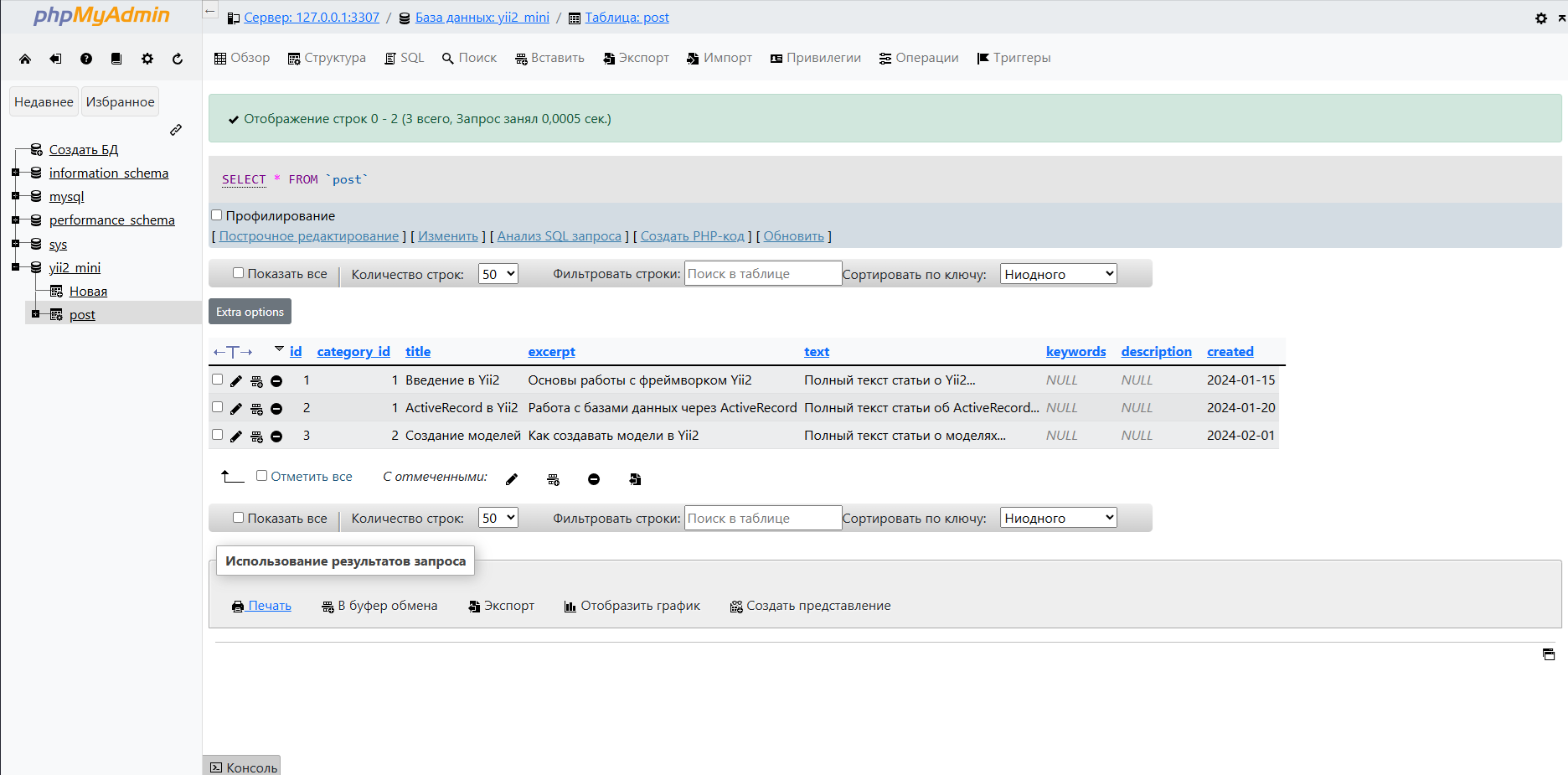Copy row 2 with the copy icon
Screen dimensions: 1568x775
(256, 409)
